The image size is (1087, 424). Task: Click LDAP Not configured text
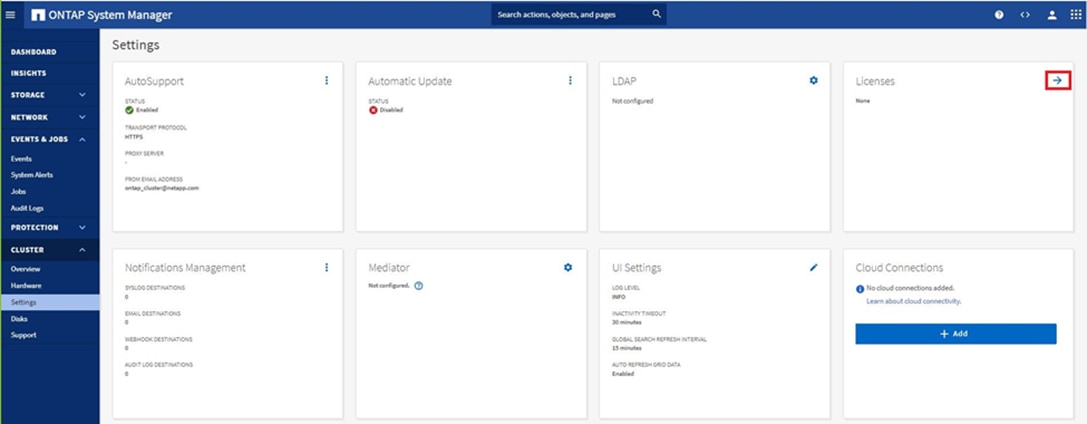[632, 101]
